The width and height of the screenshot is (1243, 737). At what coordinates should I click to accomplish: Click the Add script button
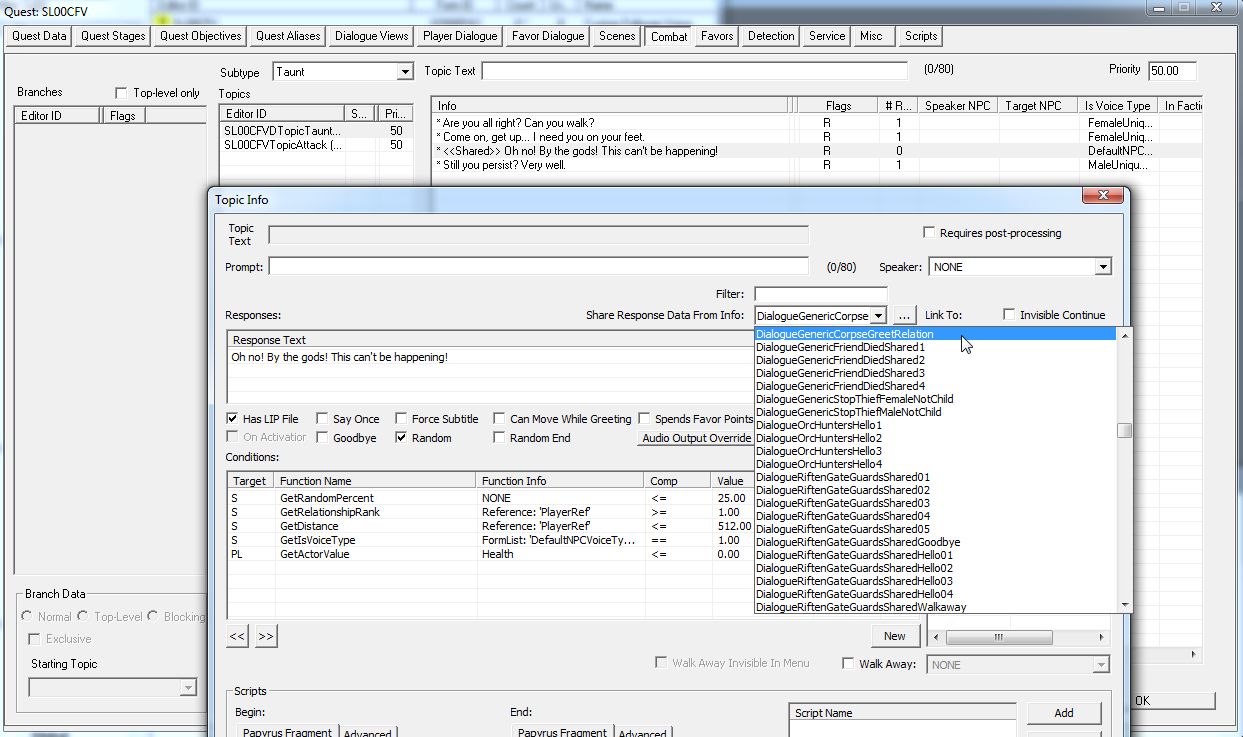(x=1064, y=713)
